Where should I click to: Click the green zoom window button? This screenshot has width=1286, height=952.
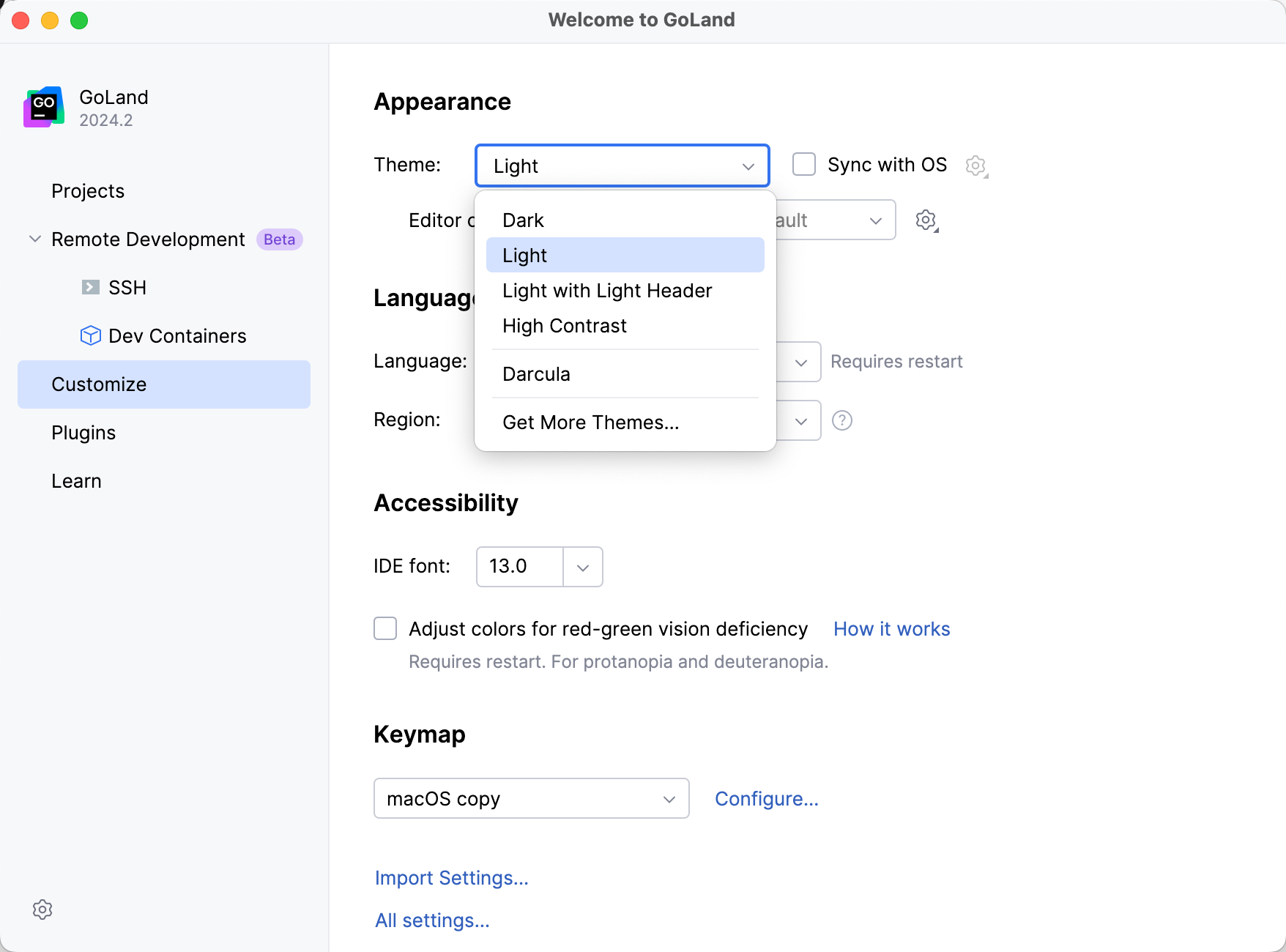79,21
